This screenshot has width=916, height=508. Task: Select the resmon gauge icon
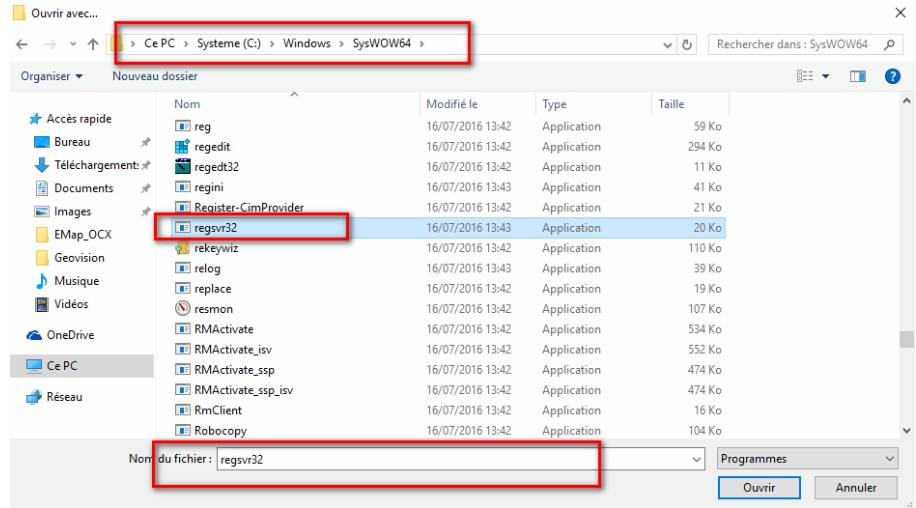pyautogui.click(x=183, y=308)
